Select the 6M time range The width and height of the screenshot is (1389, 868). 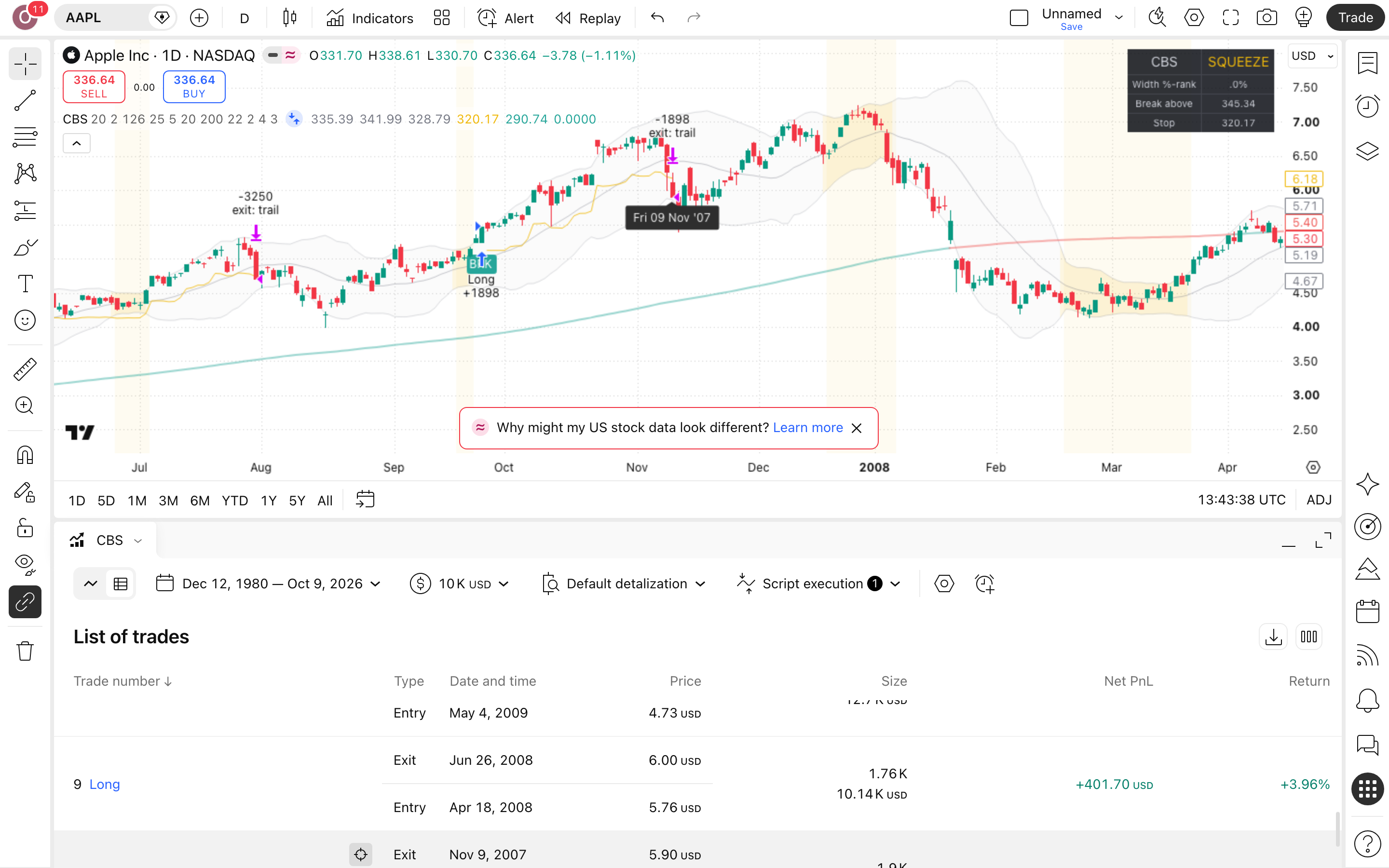pyautogui.click(x=200, y=501)
